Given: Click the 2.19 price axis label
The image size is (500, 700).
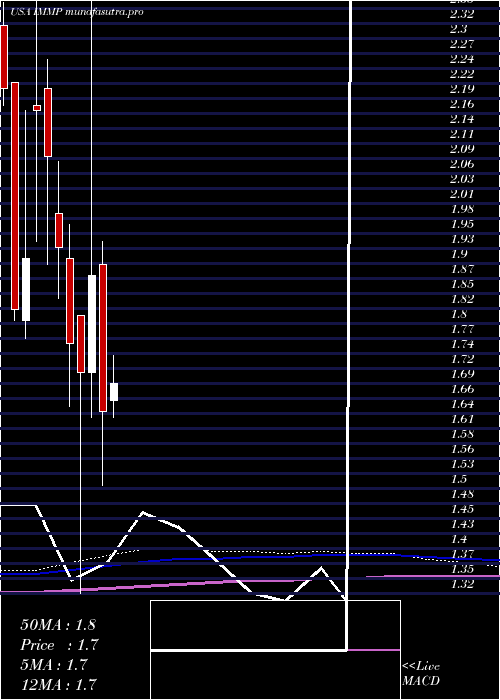Looking at the screenshot, I should [462, 89].
